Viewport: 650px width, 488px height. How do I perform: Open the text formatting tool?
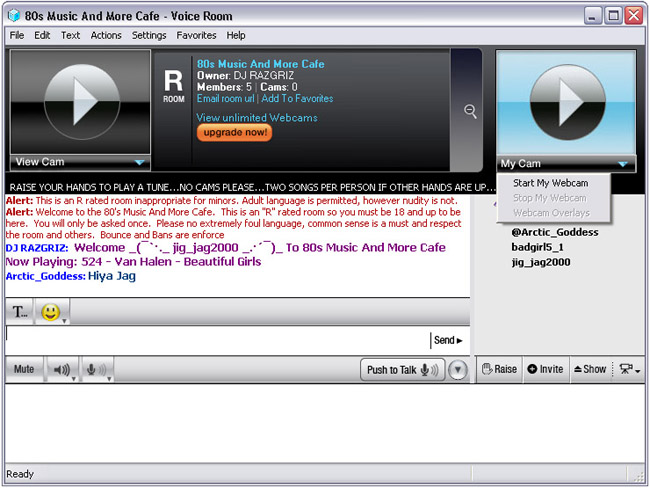click(x=19, y=312)
